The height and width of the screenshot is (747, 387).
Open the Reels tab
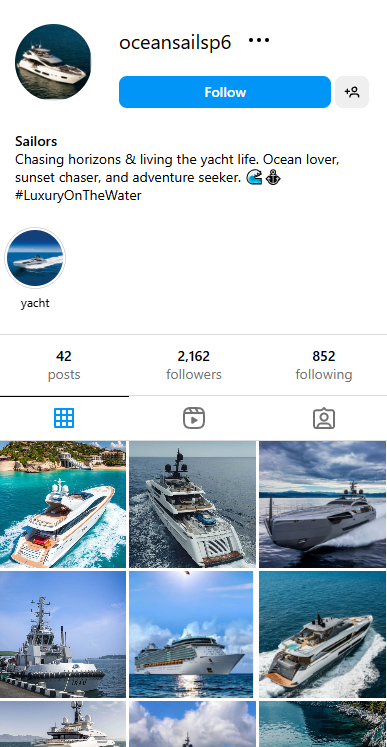[194, 418]
